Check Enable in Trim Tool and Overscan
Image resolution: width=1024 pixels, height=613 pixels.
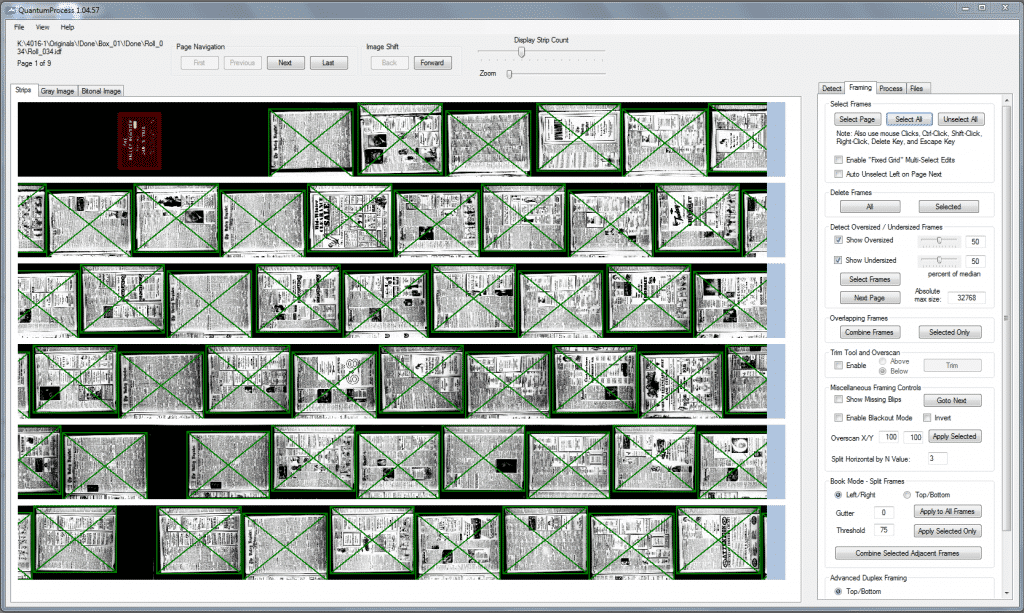click(x=839, y=366)
